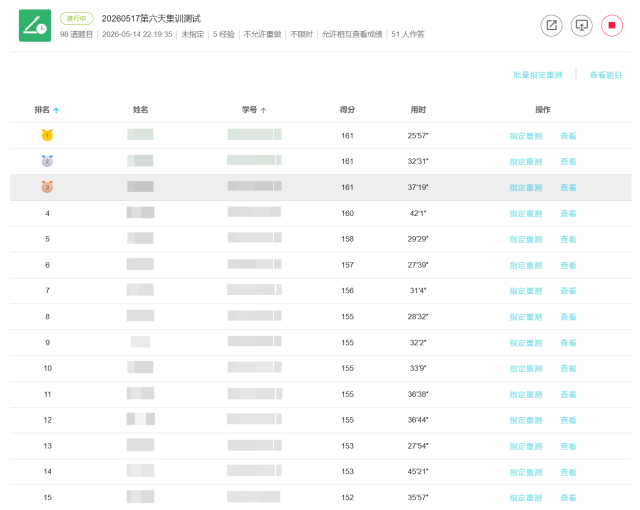Click 指定重测 in rank 4 row
Viewport: 640px width, 510px height.
coord(526,213)
